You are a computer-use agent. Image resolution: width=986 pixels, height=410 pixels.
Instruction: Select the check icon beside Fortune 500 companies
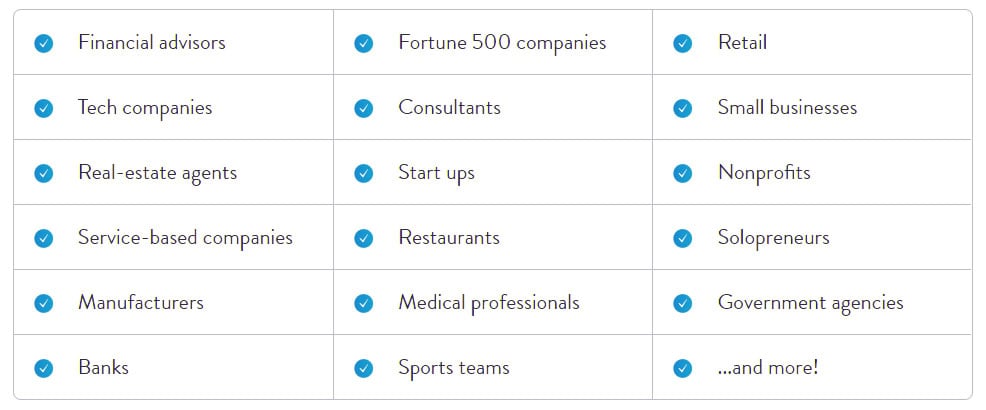click(364, 43)
